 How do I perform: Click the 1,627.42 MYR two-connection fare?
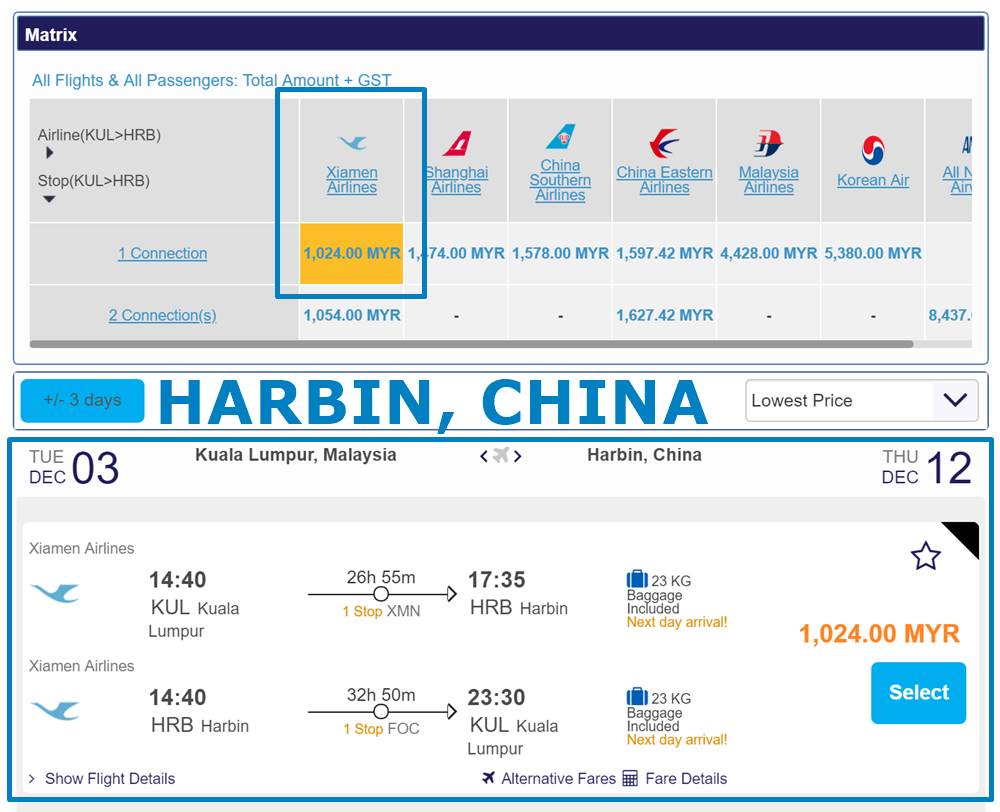coord(665,315)
